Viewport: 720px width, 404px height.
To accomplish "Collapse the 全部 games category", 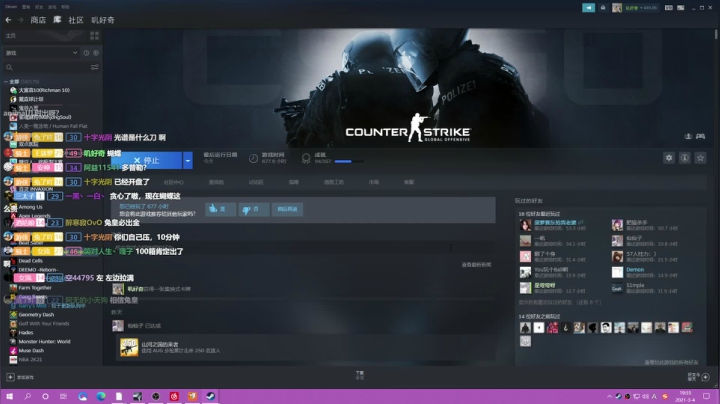I will tap(6, 81).
